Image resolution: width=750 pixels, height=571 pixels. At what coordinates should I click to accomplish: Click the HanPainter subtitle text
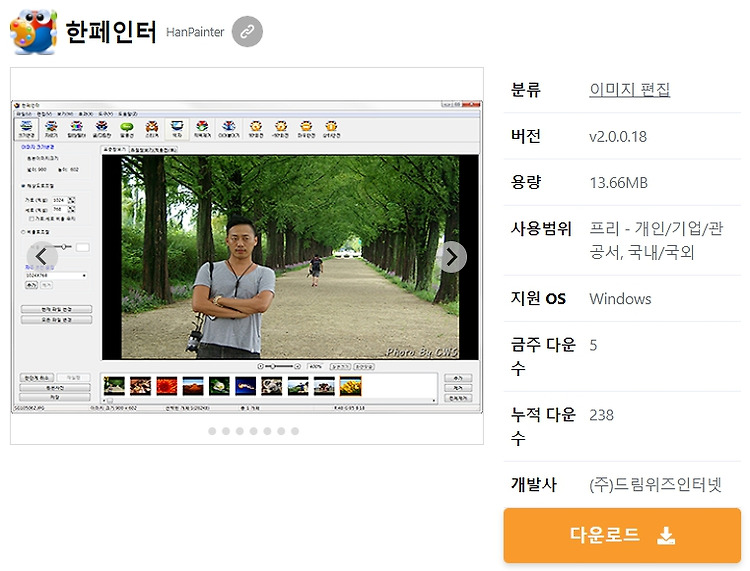coord(195,32)
